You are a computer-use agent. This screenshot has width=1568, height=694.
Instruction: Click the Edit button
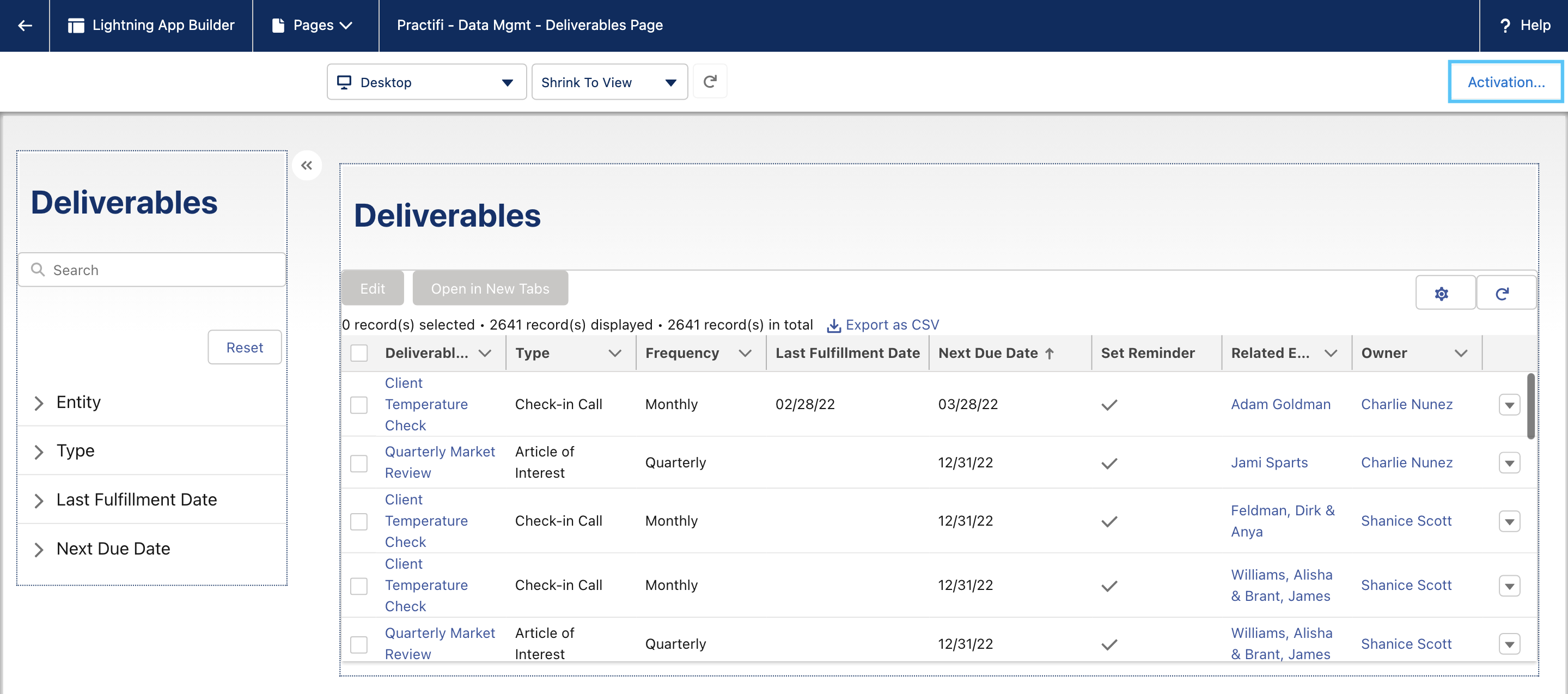click(373, 289)
